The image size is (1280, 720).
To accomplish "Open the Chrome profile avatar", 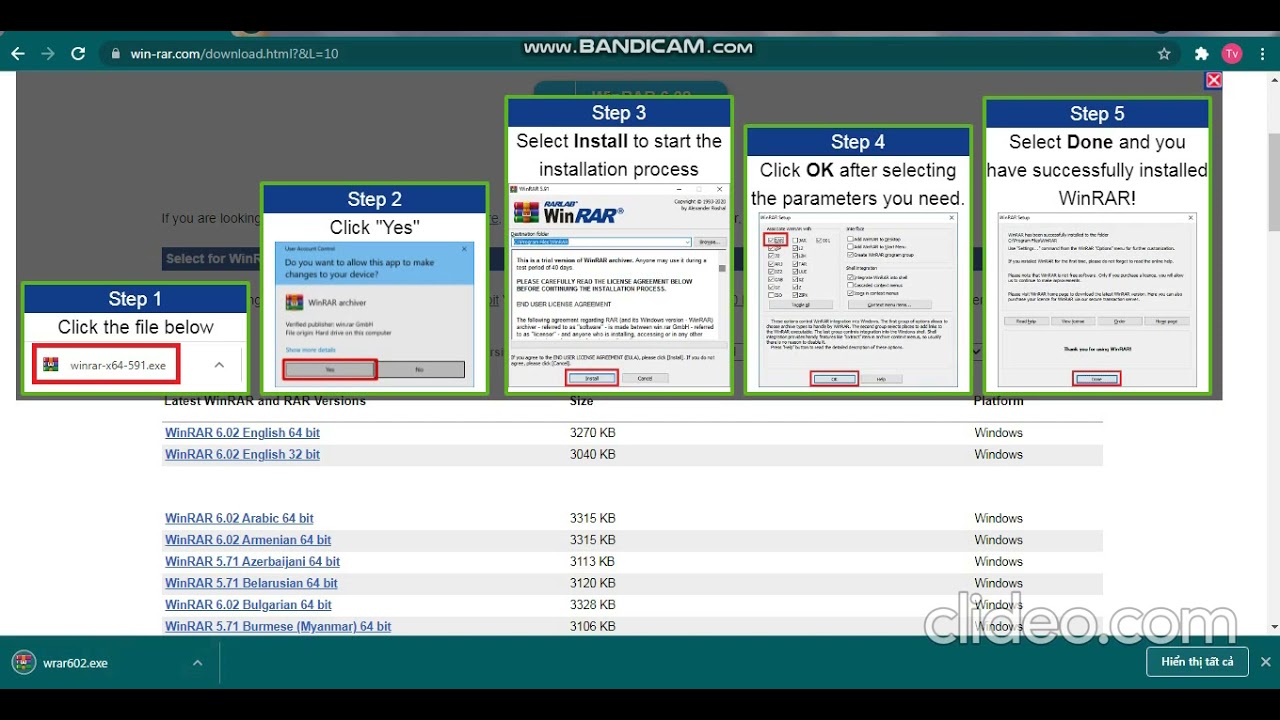I will tap(1232, 54).
